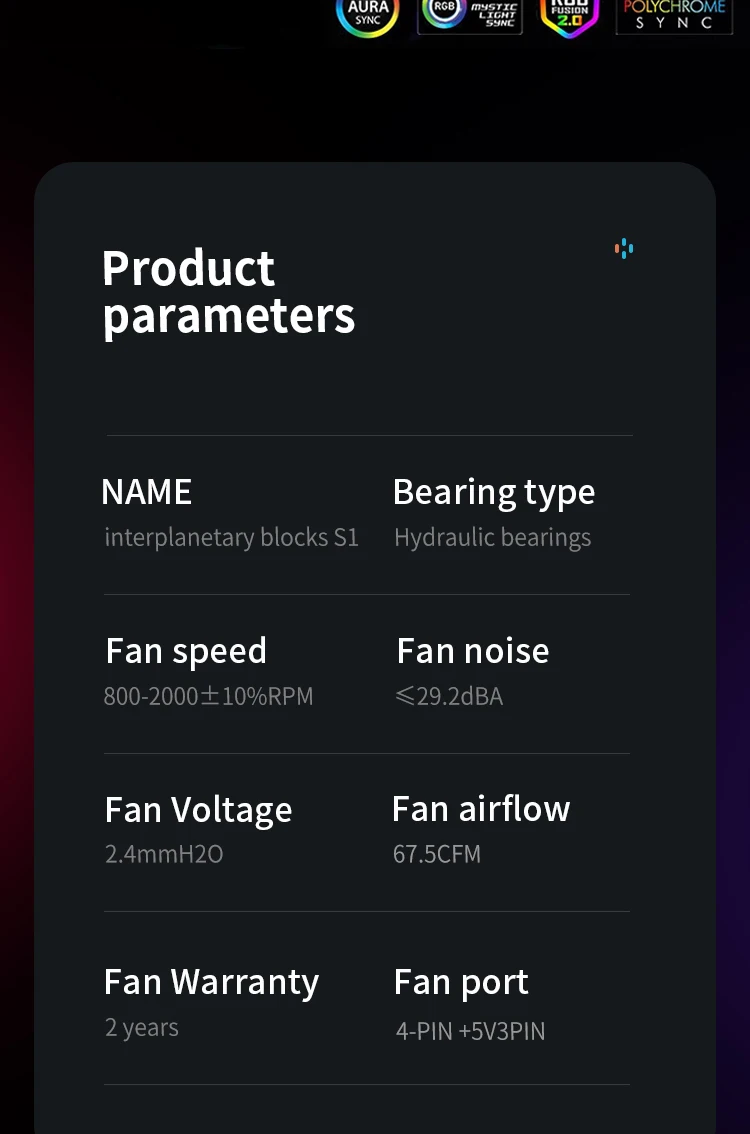Select the Fan airflow label
750x1134 pixels.
coord(481,809)
